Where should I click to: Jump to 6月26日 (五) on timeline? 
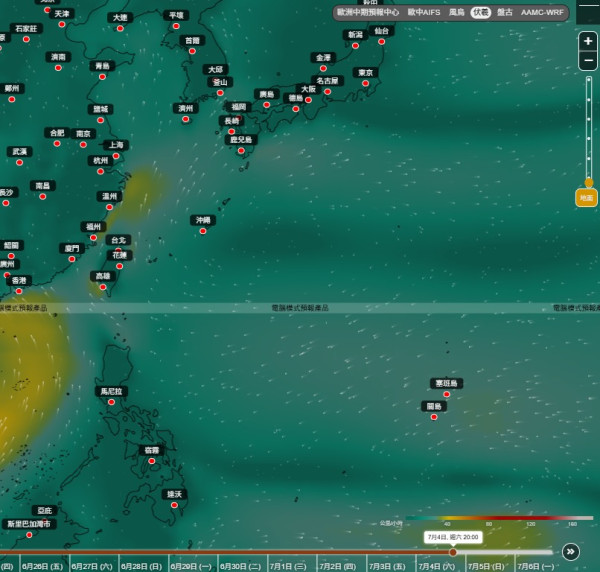pyautogui.click(x=43, y=566)
